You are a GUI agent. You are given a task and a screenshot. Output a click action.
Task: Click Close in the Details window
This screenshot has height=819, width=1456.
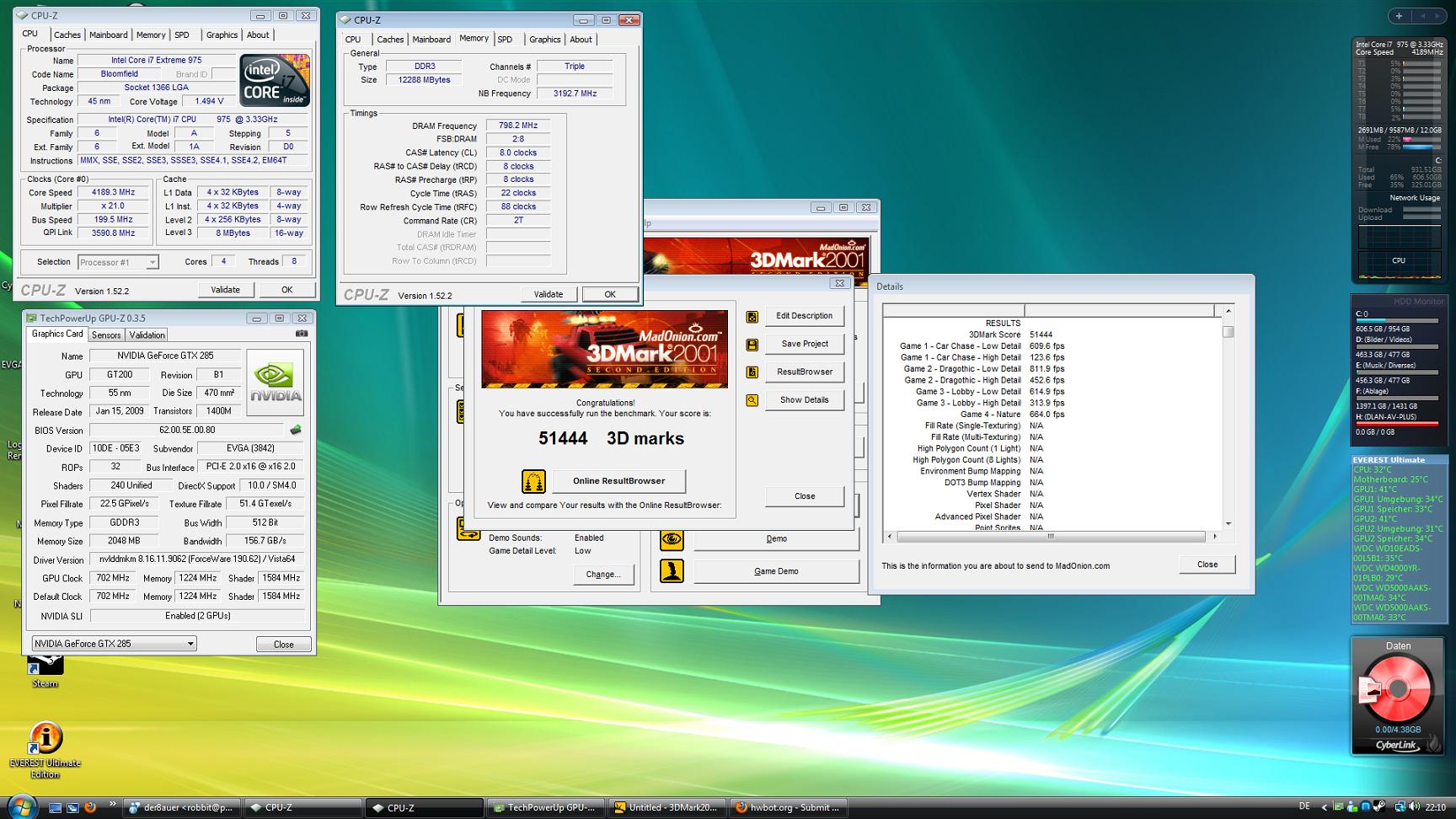1207,565
